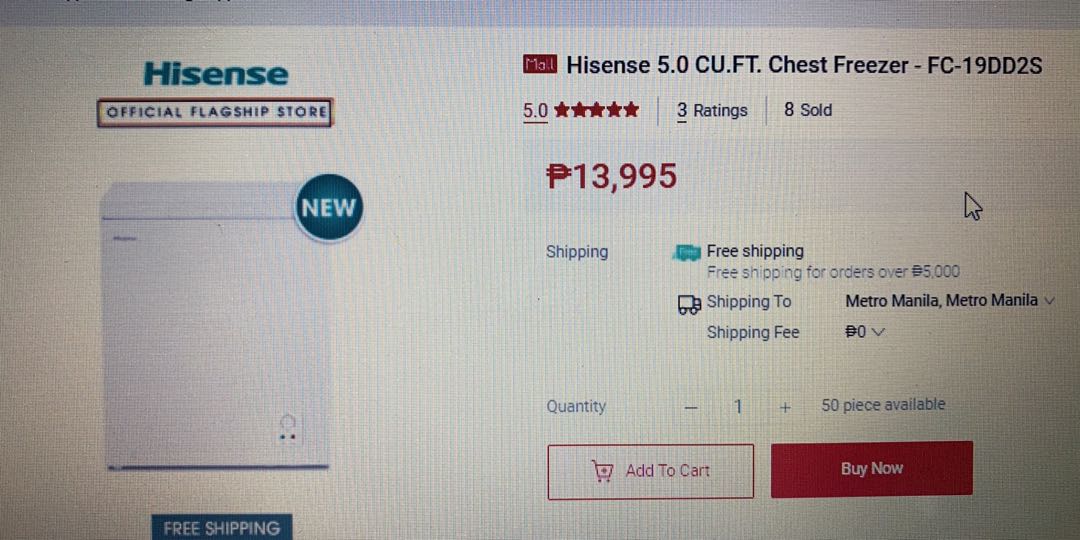Expand the shipping fee ₱0 chevron
This screenshot has width=1080, height=540.
(x=878, y=332)
